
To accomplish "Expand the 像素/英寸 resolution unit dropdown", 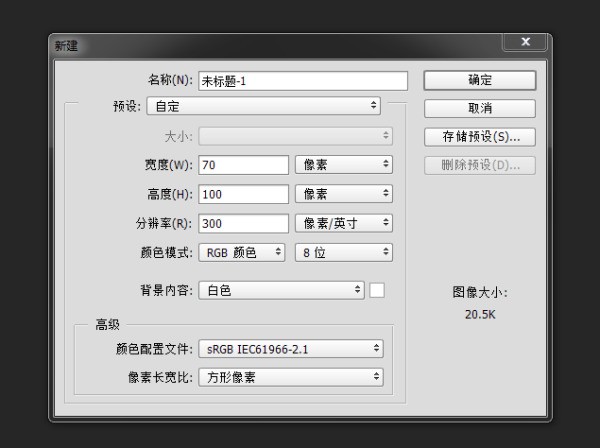I will click(x=344, y=223).
